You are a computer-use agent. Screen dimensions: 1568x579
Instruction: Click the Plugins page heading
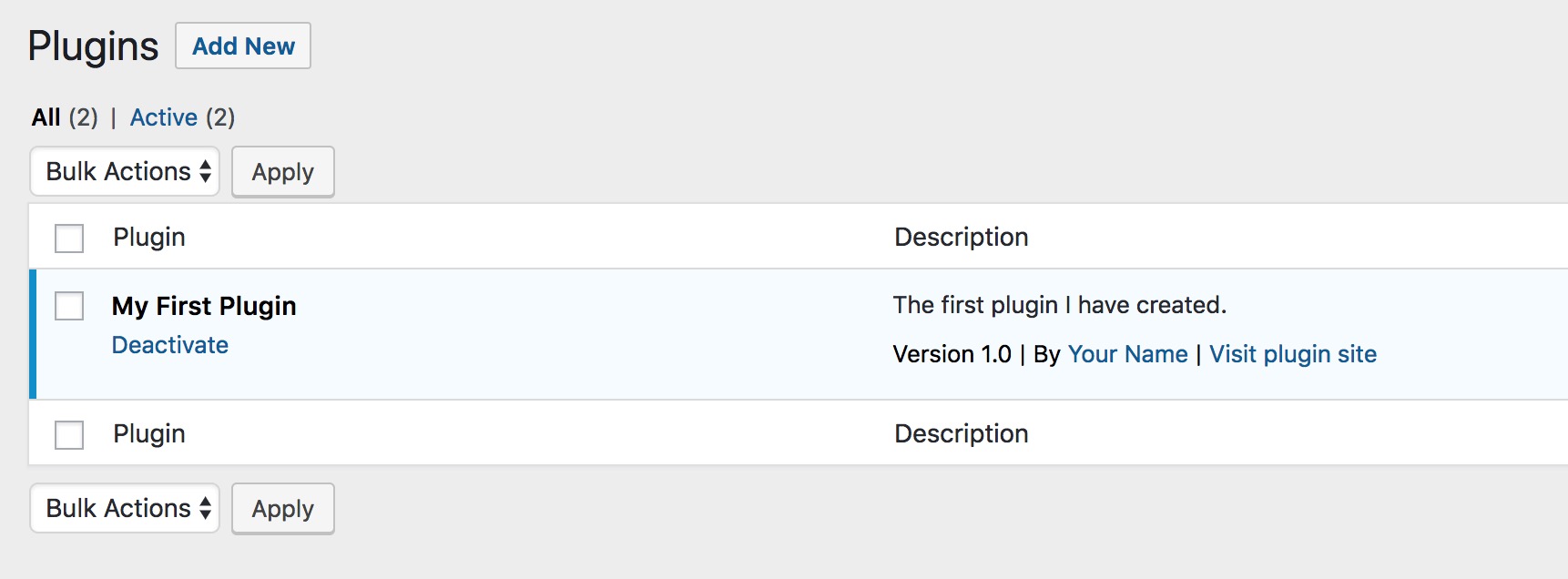click(94, 45)
